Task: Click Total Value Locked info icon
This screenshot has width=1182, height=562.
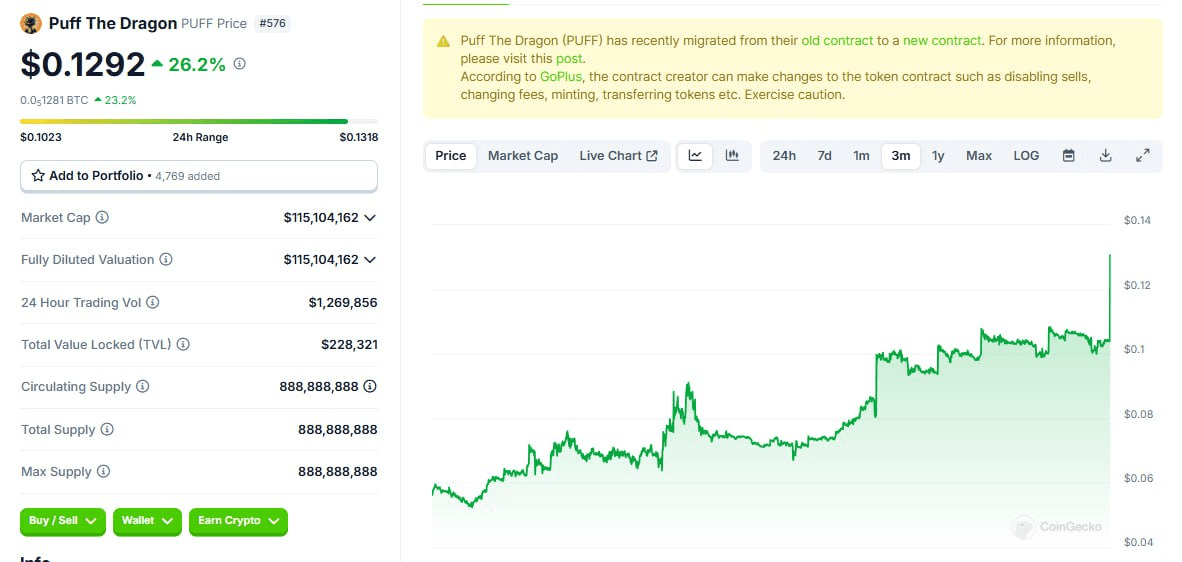Action: click(x=183, y=345)
